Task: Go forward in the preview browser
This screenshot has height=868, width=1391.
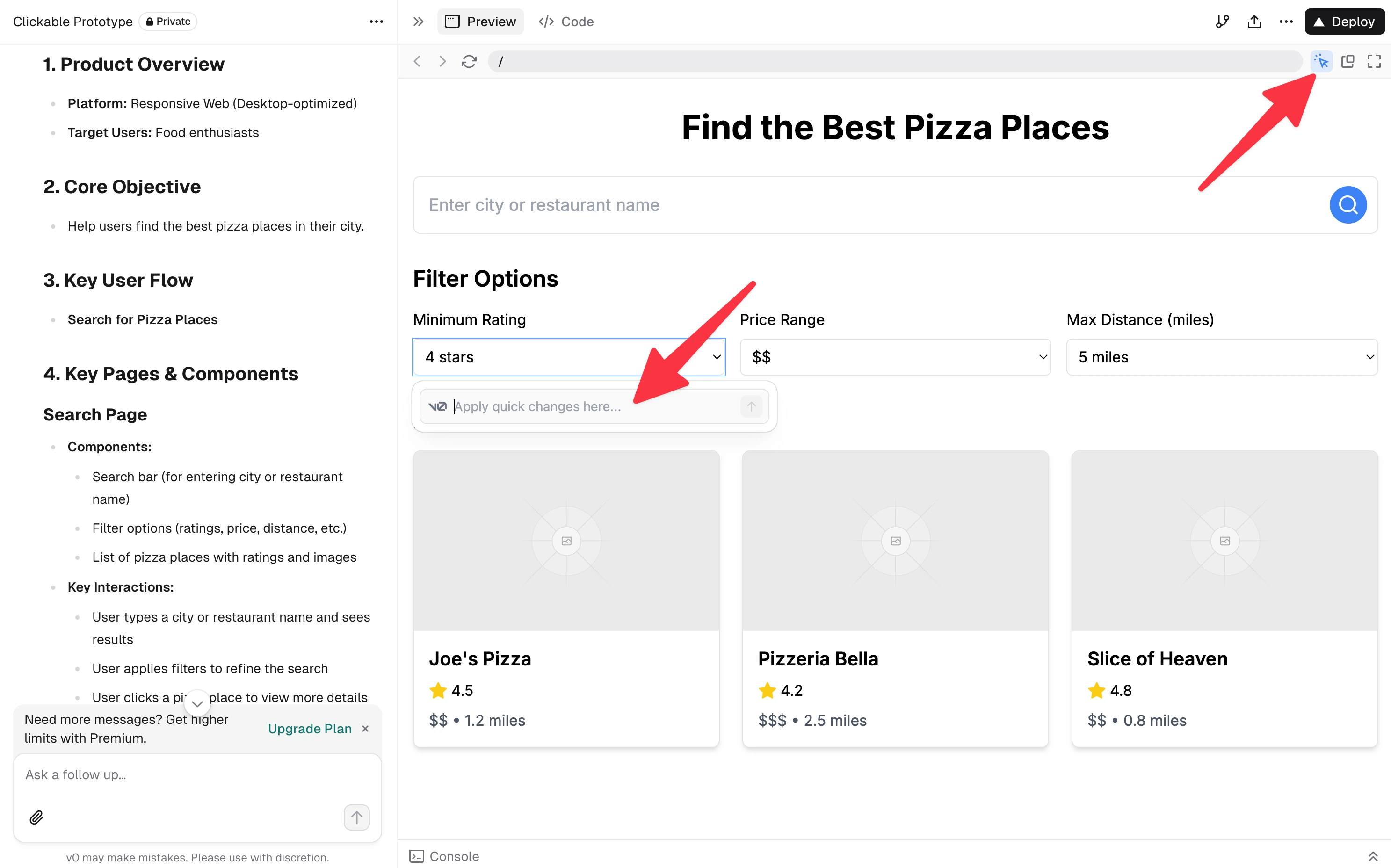Action: click(x=442, y=61)
